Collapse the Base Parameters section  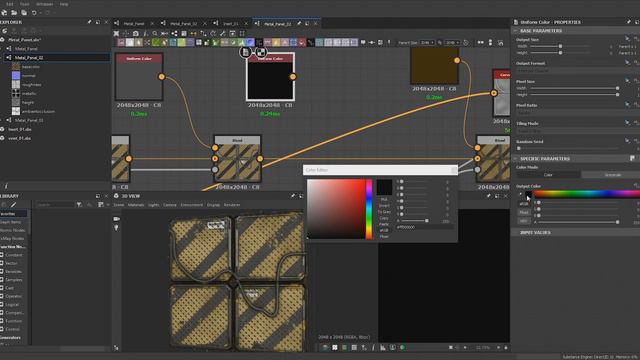point(516,31)
